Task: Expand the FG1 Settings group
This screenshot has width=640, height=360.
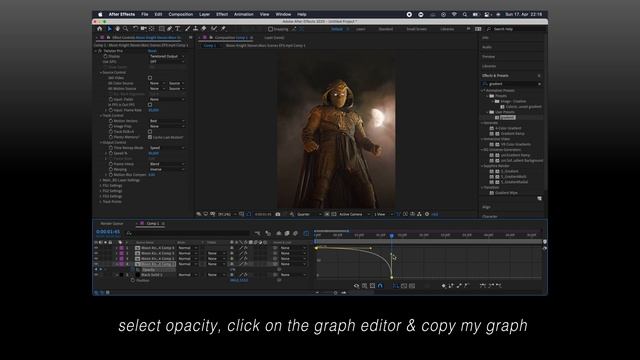Action: [101, 186]
